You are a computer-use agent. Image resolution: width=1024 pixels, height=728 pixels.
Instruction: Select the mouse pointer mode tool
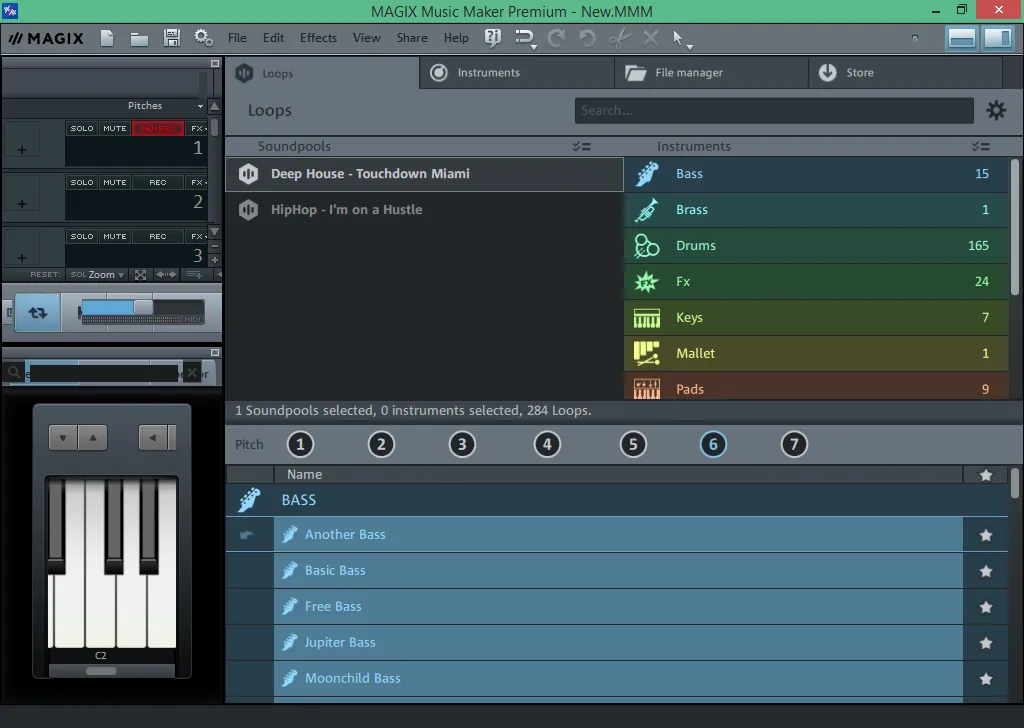(678, 38)
